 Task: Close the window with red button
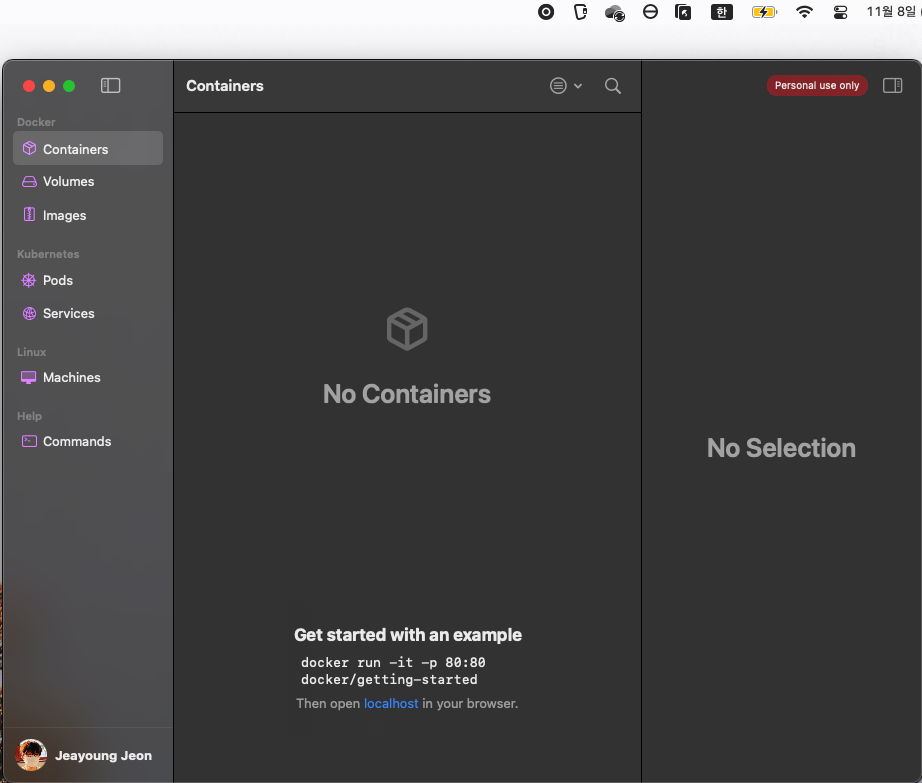[x=29, y=86]
